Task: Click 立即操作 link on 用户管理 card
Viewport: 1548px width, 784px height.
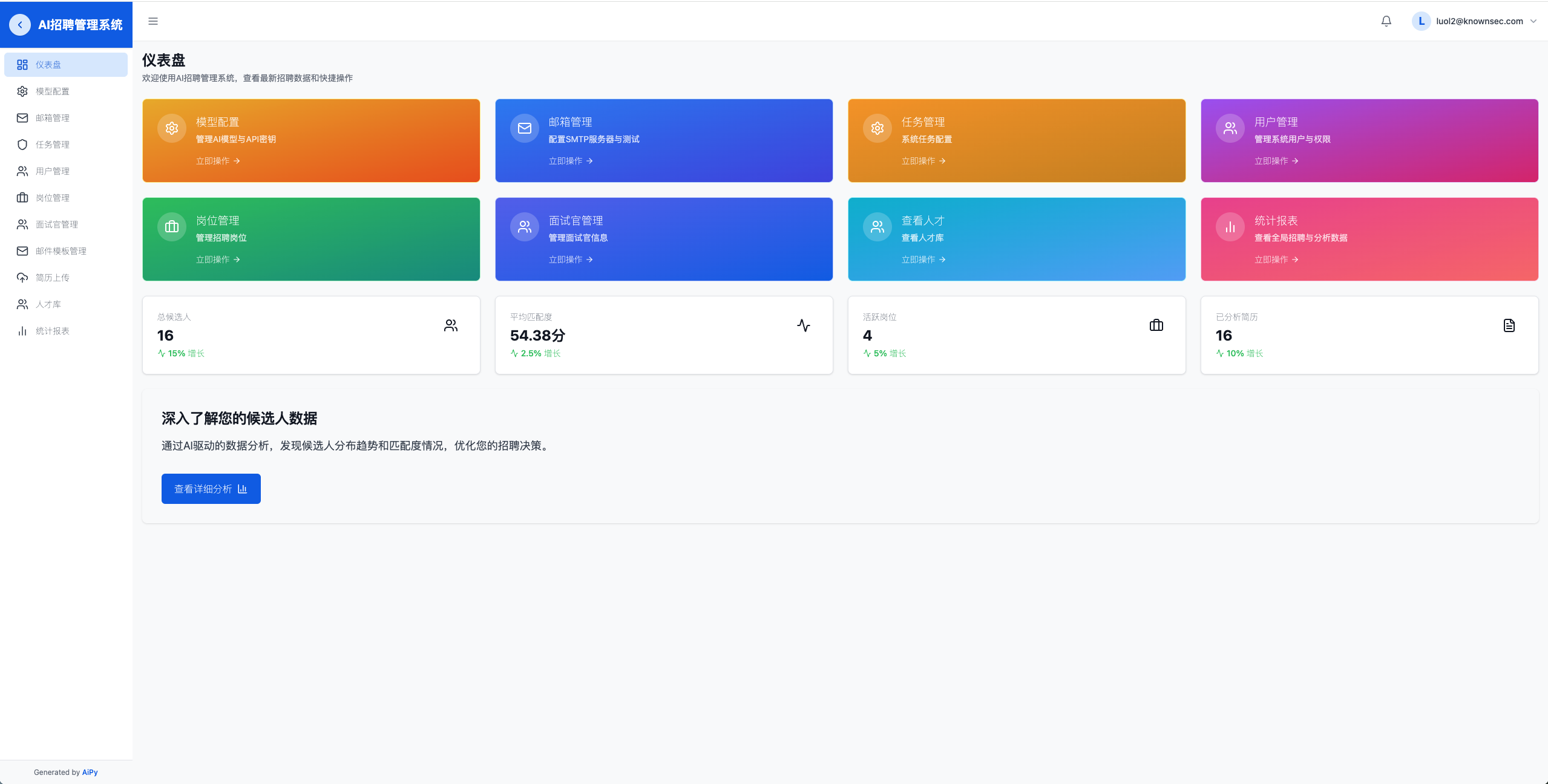Action: pyautogui.click(x=1276, y=161)
